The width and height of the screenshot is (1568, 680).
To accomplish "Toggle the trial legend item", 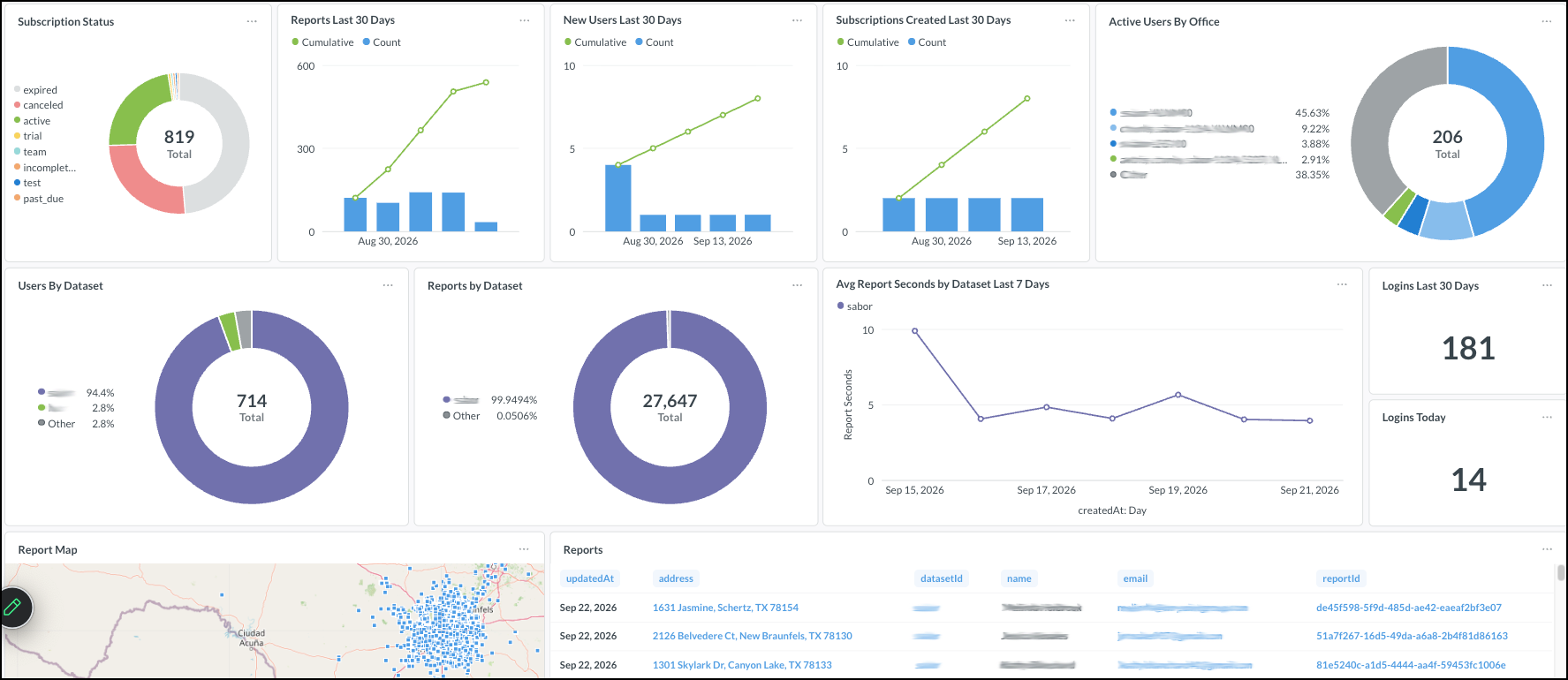I will pos(28,136).
